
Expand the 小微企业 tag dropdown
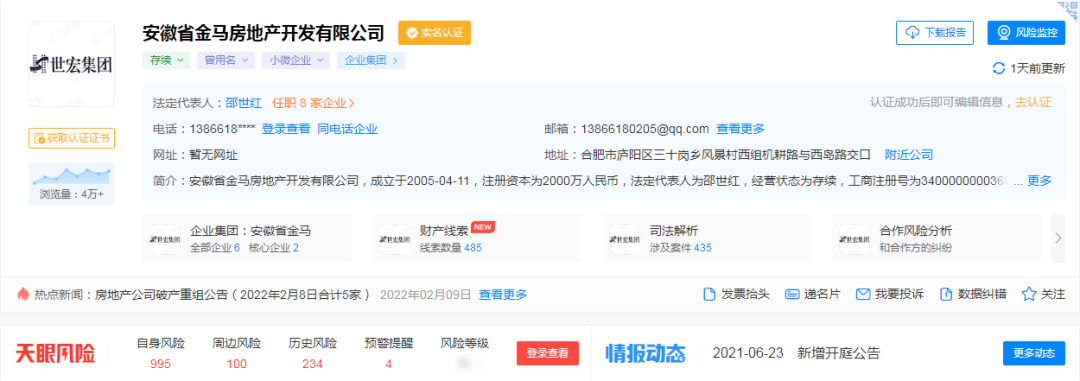click(x=295, y=61)
